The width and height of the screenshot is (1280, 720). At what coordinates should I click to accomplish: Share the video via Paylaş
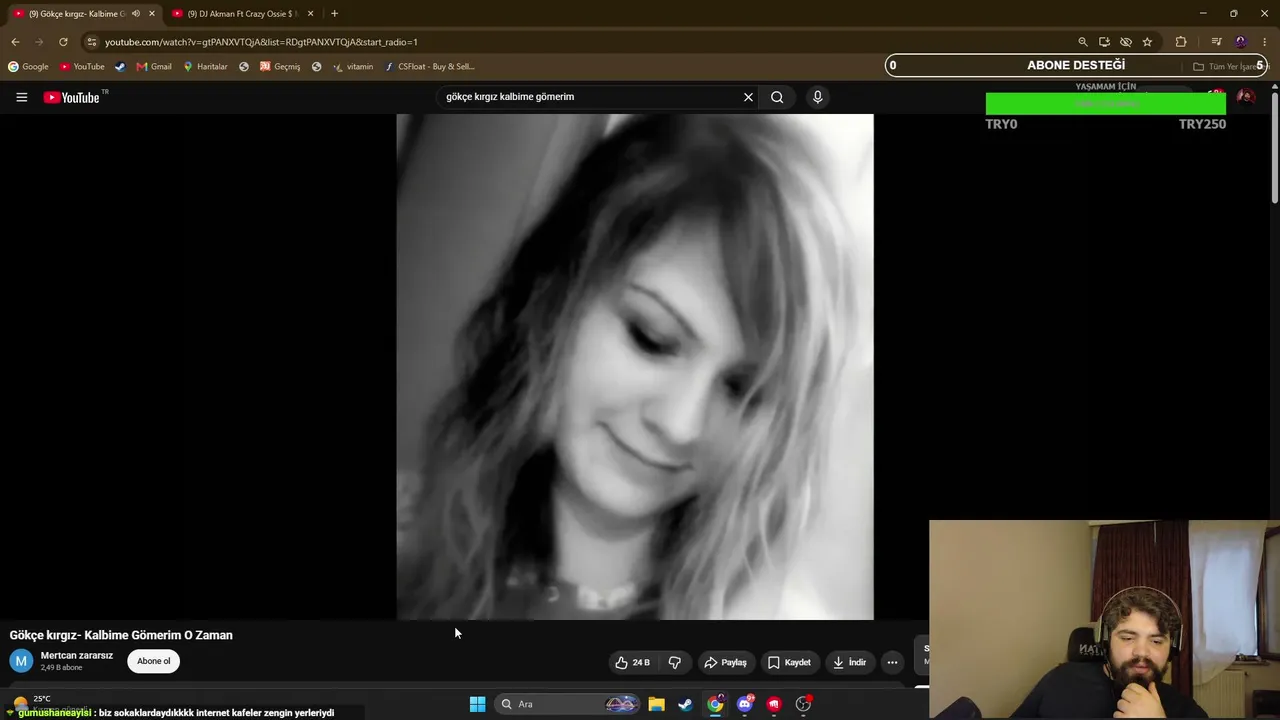(x=726, y=662)
